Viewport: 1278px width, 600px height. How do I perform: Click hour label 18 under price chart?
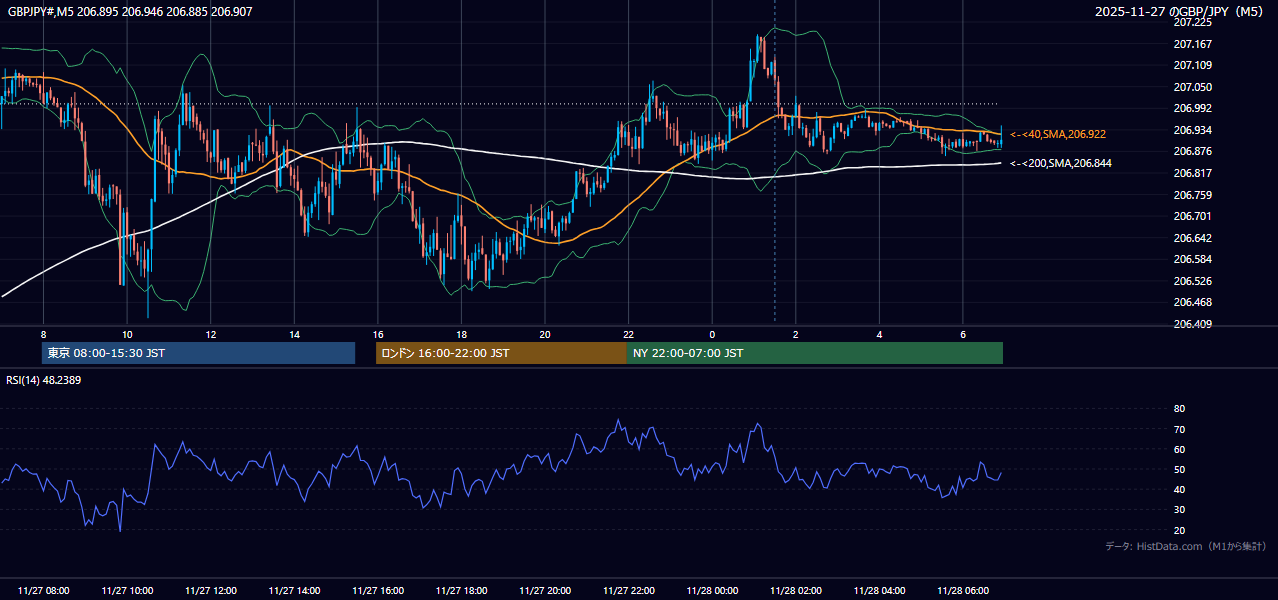pos(461,334)
